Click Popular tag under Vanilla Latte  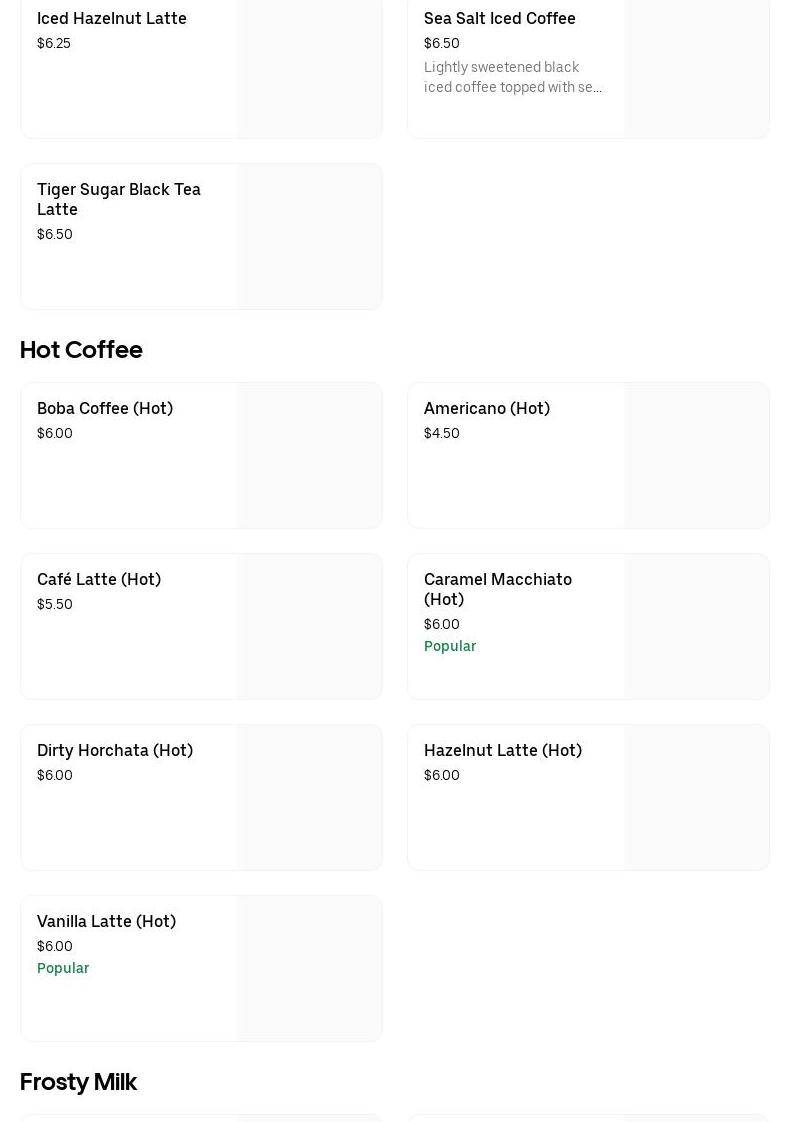pyautogui.click(x=63, y=968)
